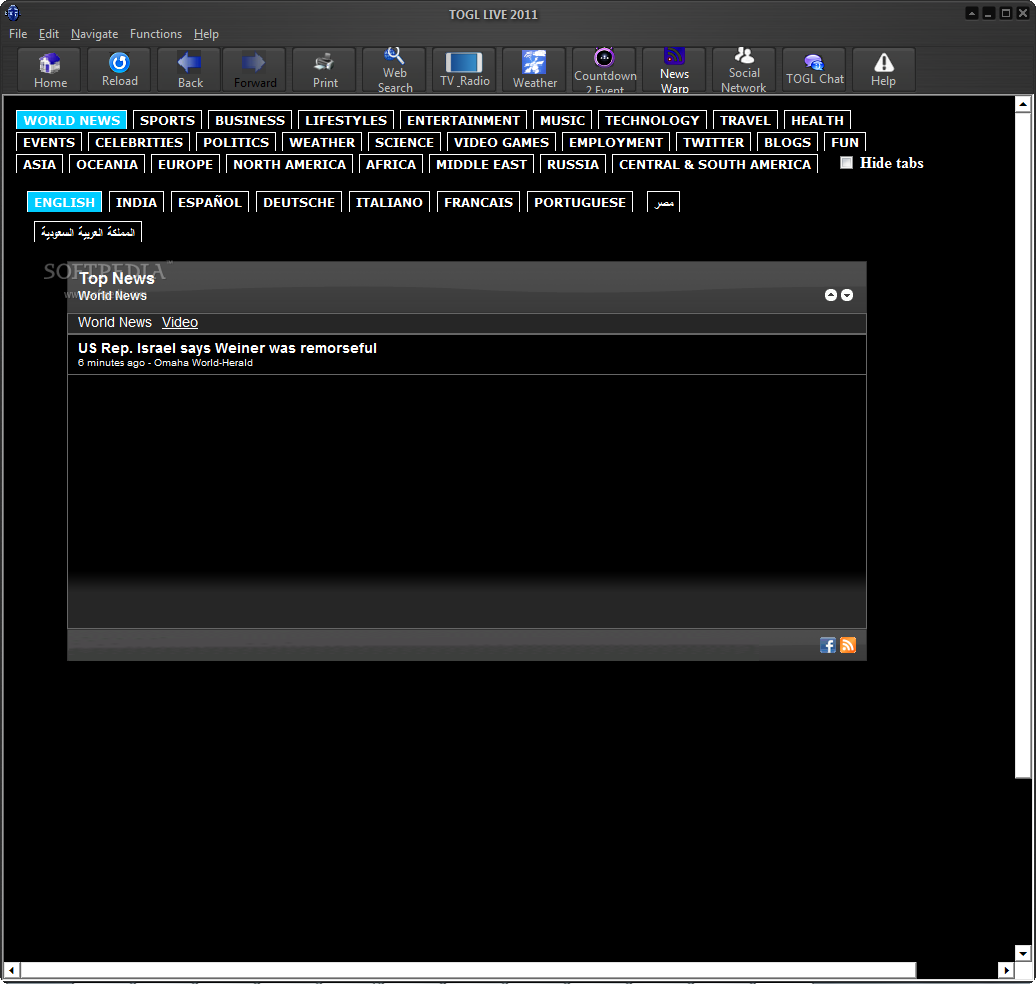Click the down arrow on the Top News widget
The height and width of the screenshot is (984, 1036).
[x=846, y=295]
